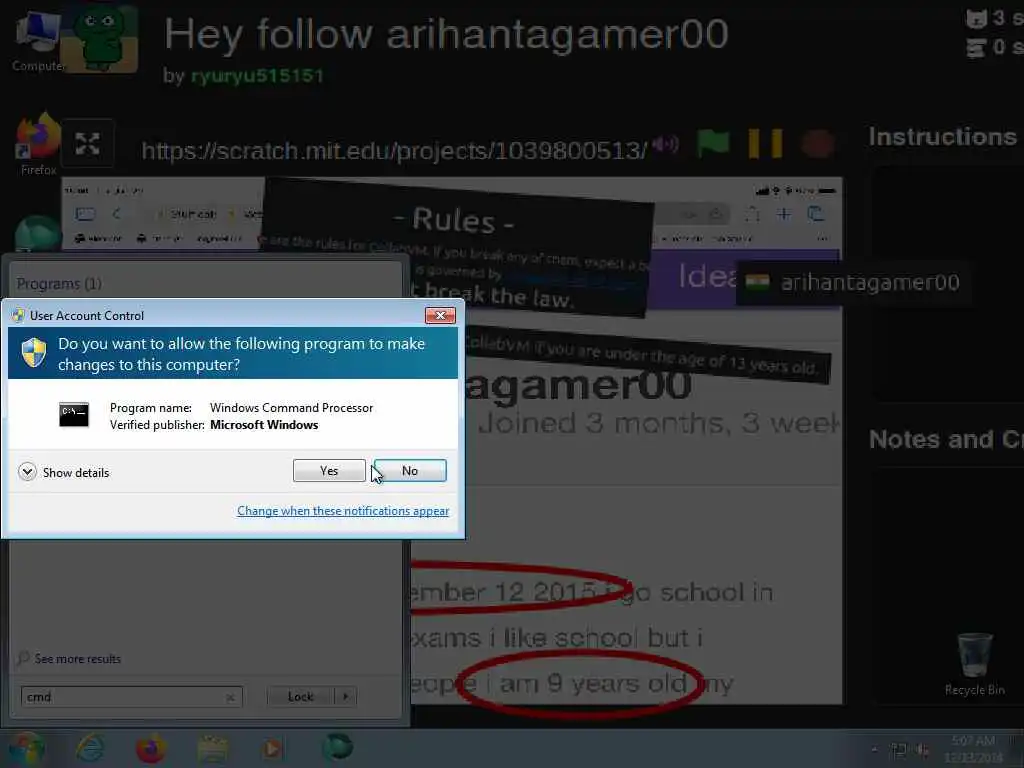
Task: Show hidden tray icons arrow
Action: click(874, 750)
